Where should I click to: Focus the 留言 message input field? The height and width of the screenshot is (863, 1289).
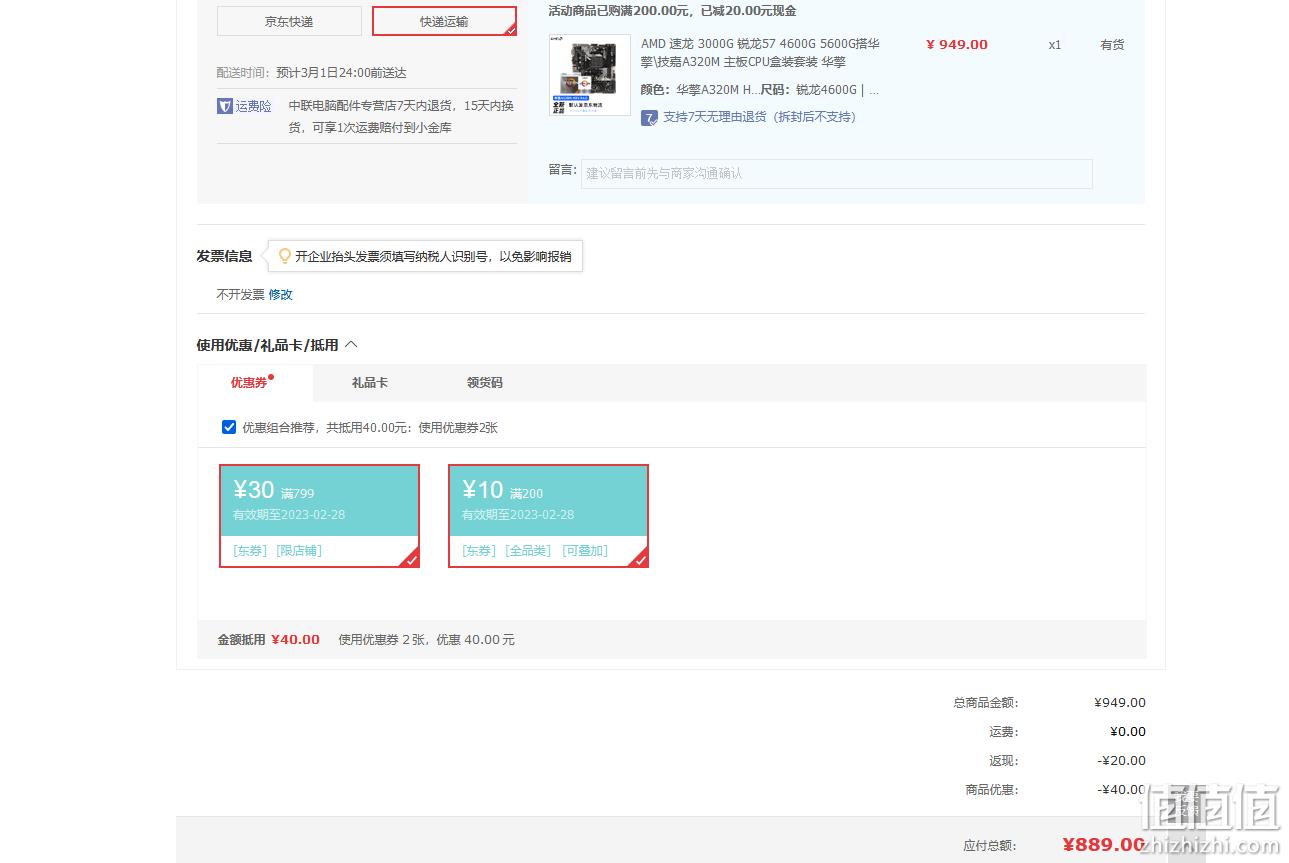click(x=837, y=173)
